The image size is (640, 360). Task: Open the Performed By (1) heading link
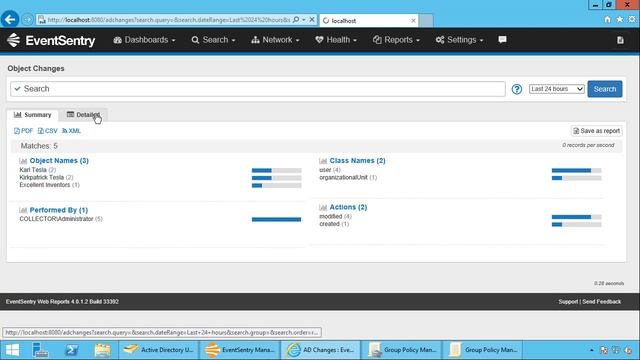tap(59, 210)
